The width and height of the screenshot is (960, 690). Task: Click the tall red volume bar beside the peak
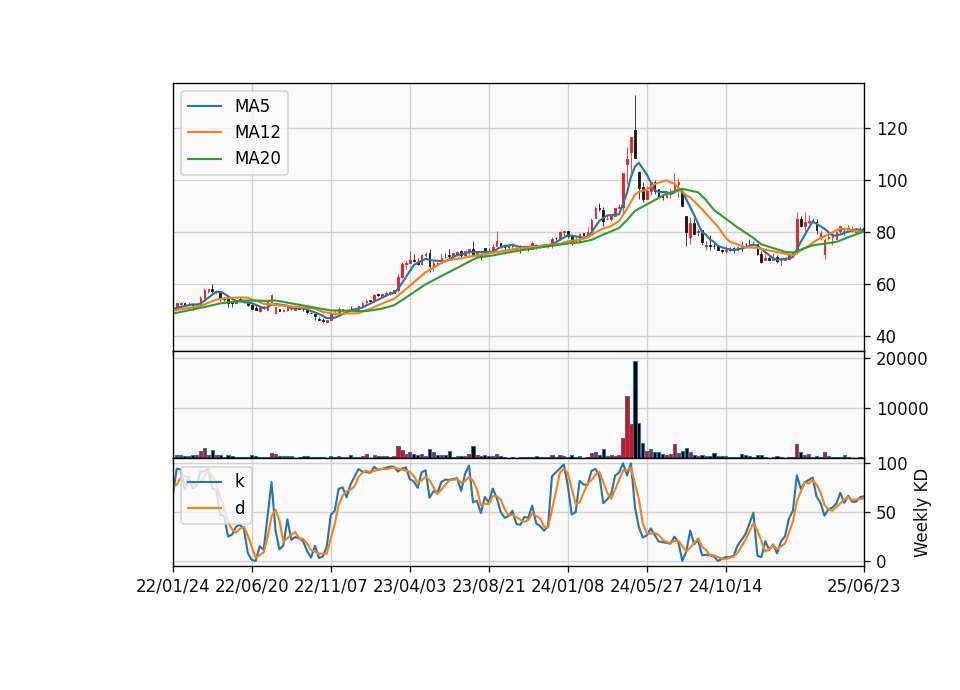pyautogui.click(x=628, y=427)
